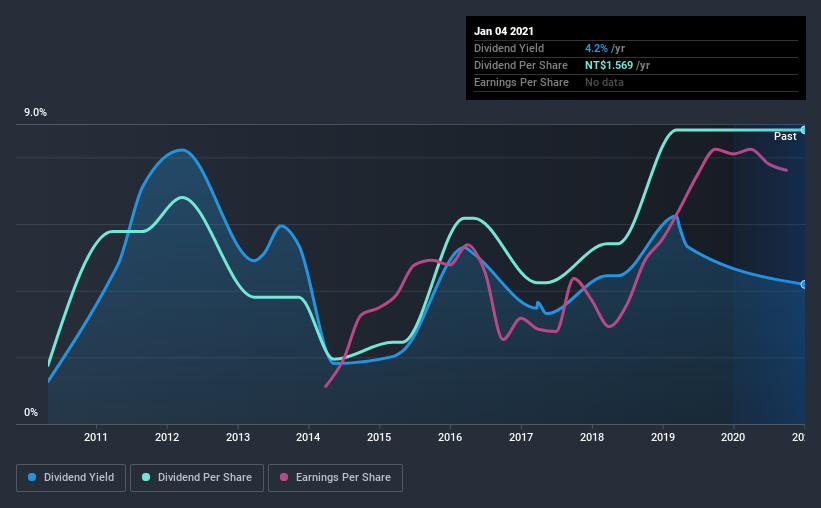
Task: Click the Jan 04 2021 tooltip date
Action: tap(504, 31)
